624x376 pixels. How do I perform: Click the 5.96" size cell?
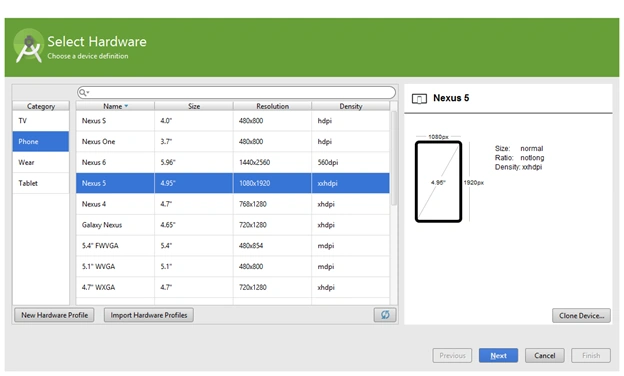click(x=194, y=162)
